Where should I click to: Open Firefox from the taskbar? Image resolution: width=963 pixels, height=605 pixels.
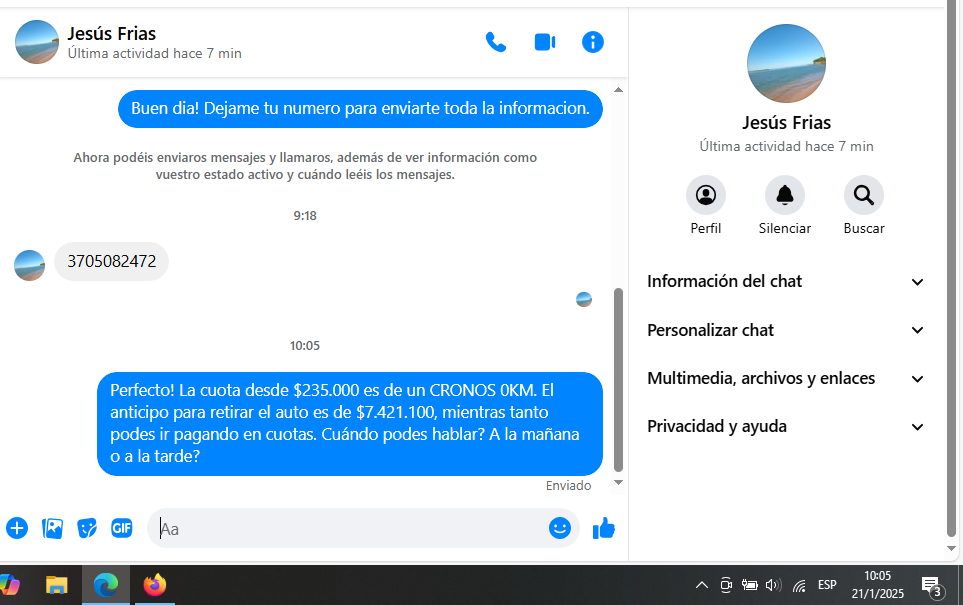click(x=155, y=585)
